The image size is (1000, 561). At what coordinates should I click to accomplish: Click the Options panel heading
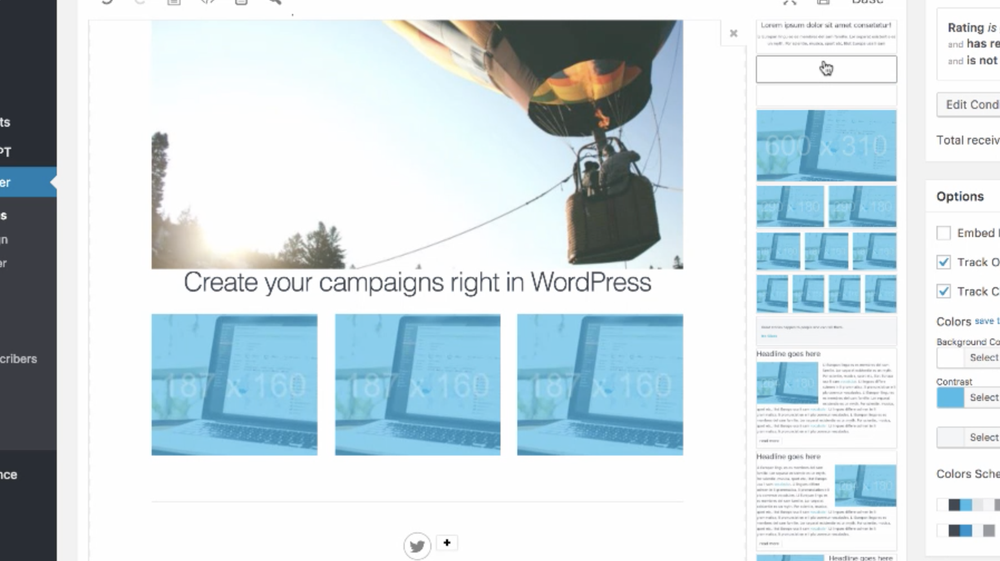tap(960, 196)
